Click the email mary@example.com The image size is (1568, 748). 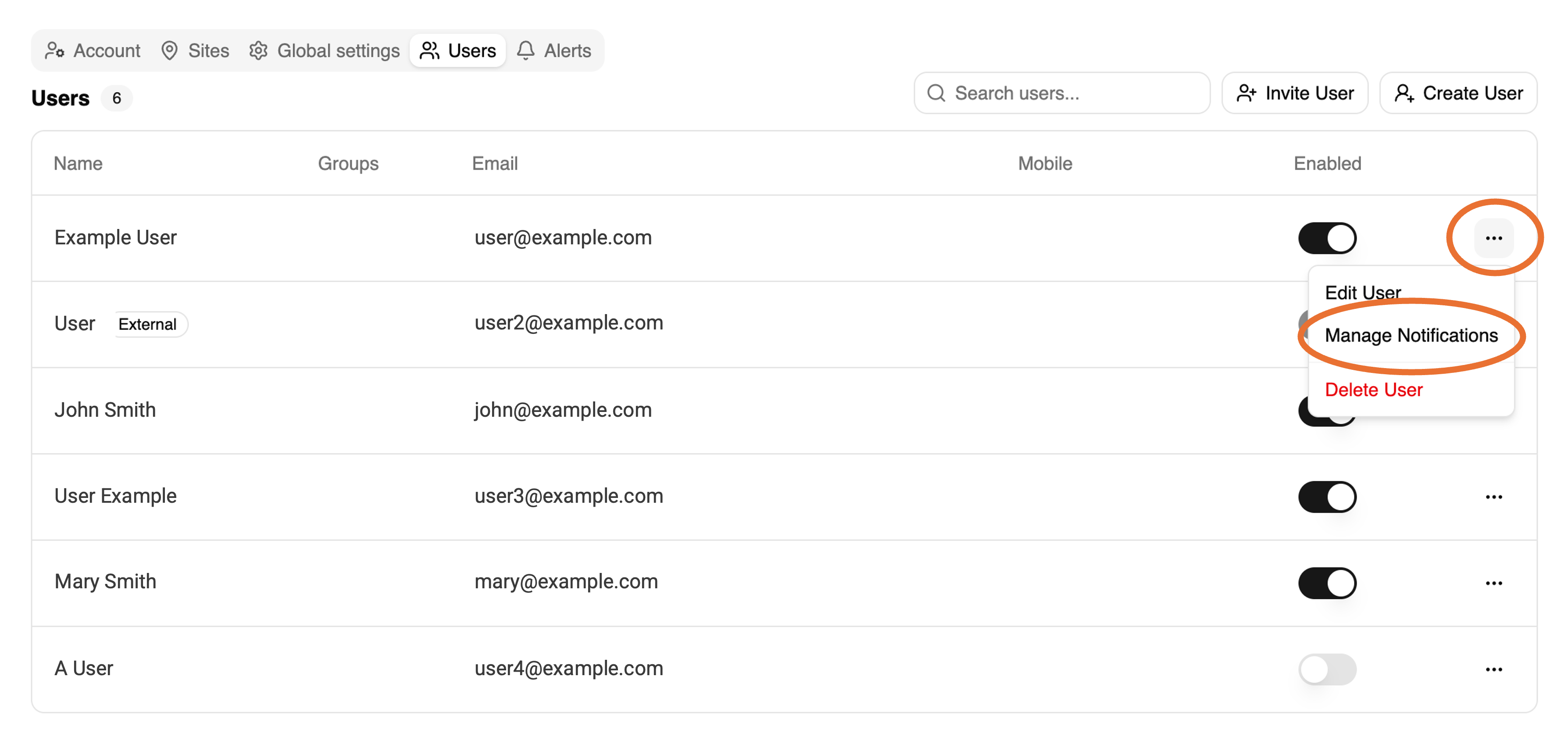566,582
